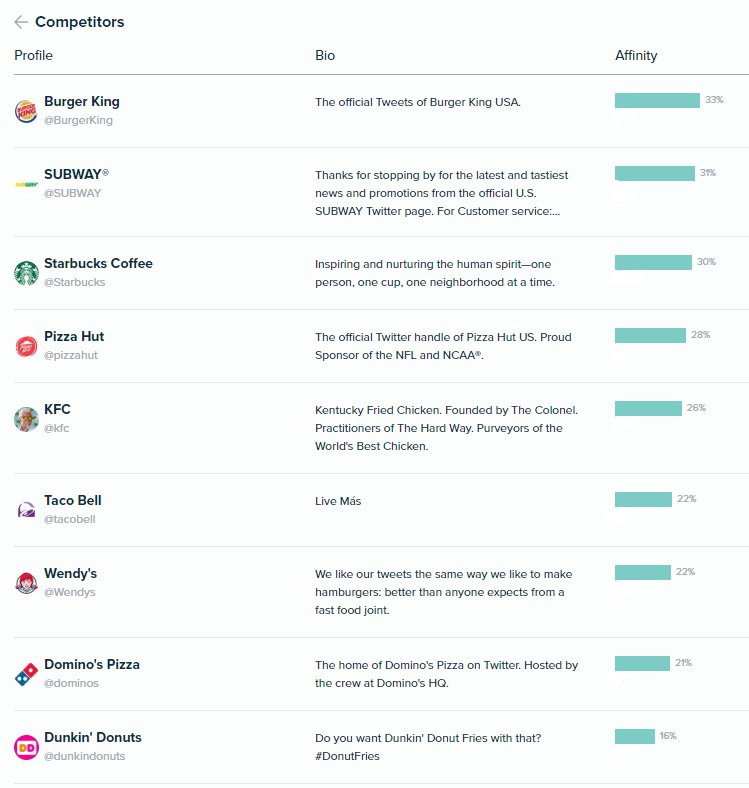749x788 pixels.
Task: Select the Dunkin' Donuts DD logo
Action: click(x=26, y=747)
